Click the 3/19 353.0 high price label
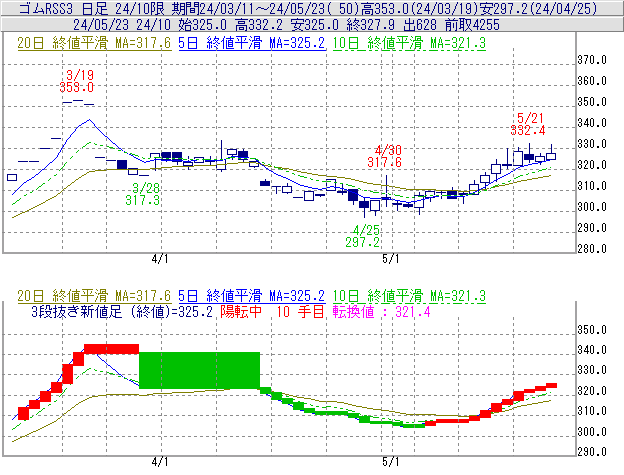 77,81
